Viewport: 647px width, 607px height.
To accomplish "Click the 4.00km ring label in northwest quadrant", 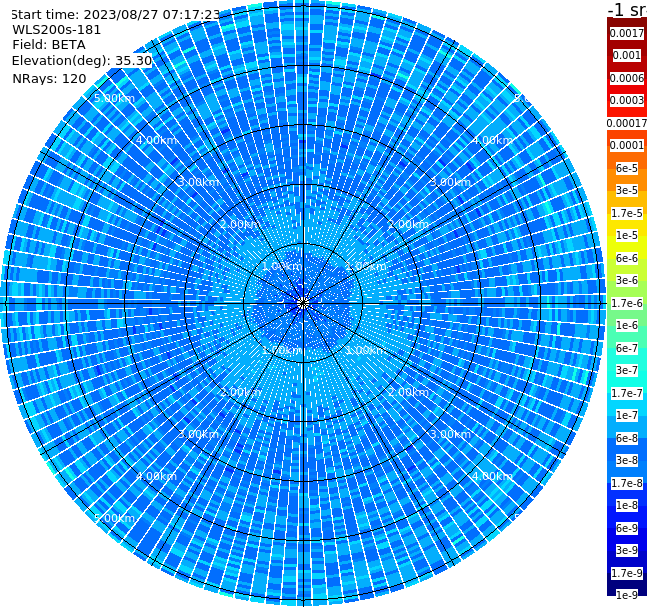I will click(156, 140).
